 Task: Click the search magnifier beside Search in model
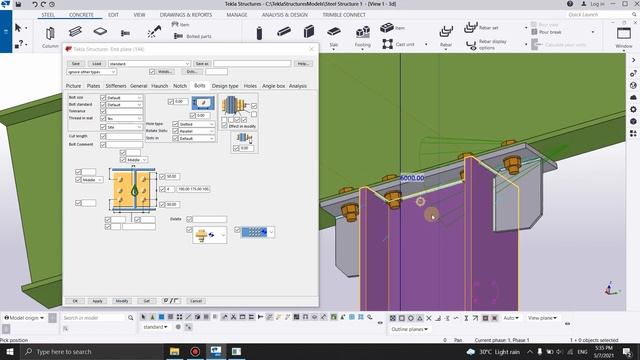click(x=131, y=318)
